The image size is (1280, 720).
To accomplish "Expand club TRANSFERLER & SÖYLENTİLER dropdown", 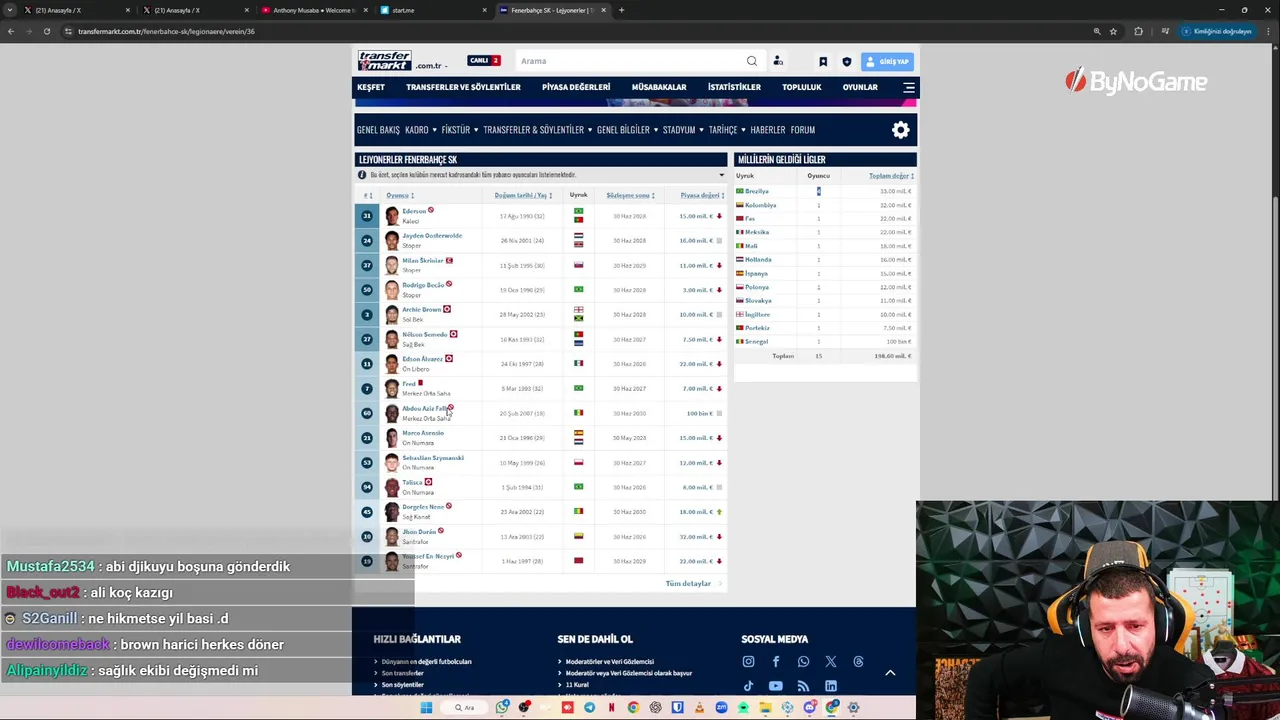I will click(x=538, y=129).
